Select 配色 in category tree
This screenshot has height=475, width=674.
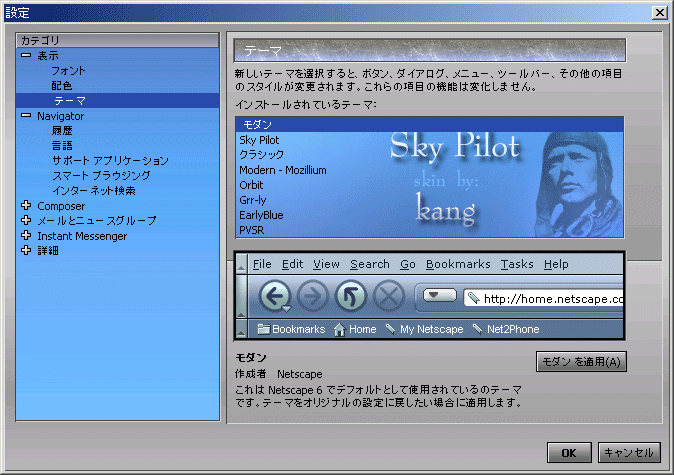[x=62, y=86]
